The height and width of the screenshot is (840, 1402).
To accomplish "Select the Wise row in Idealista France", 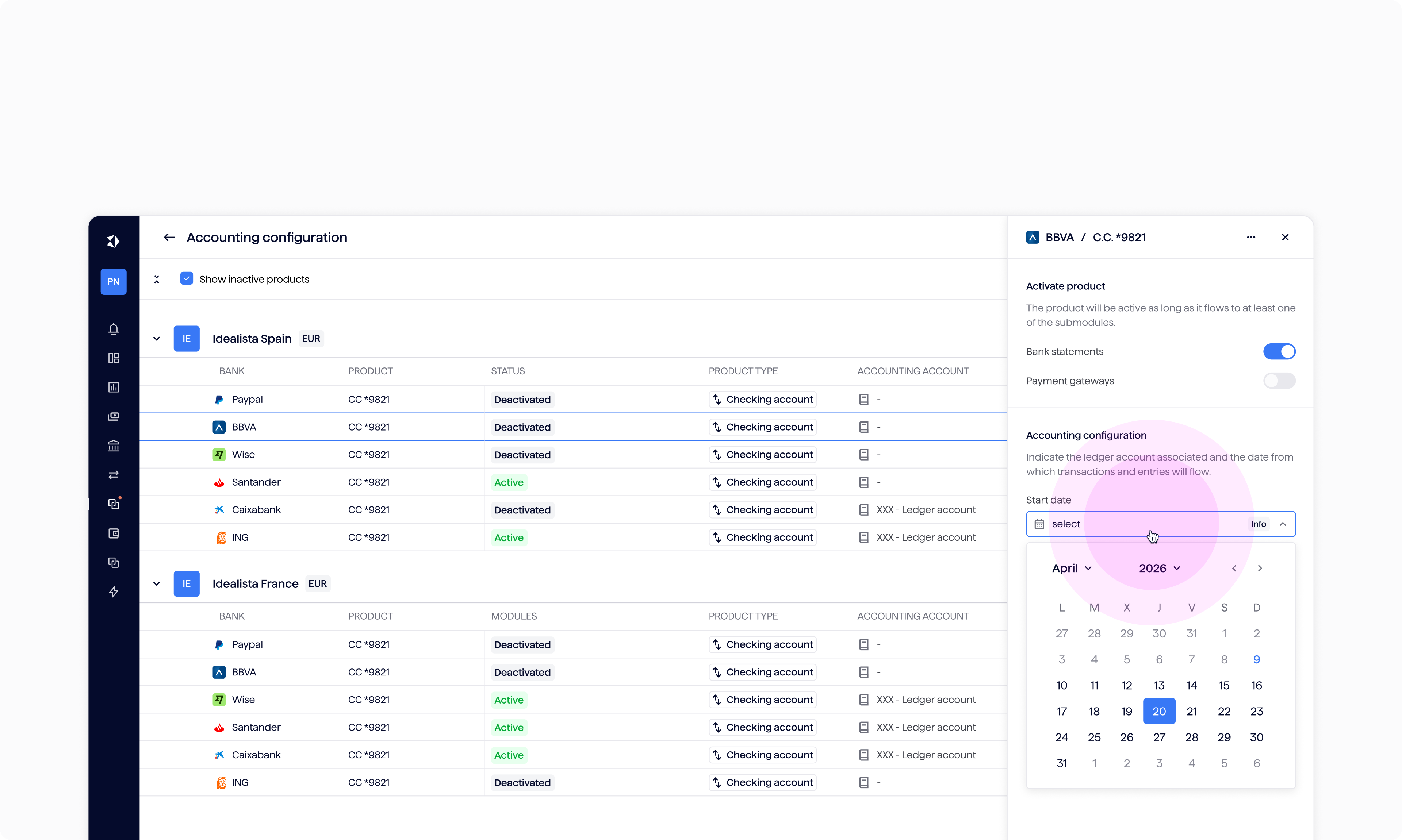I will point(244,700).
